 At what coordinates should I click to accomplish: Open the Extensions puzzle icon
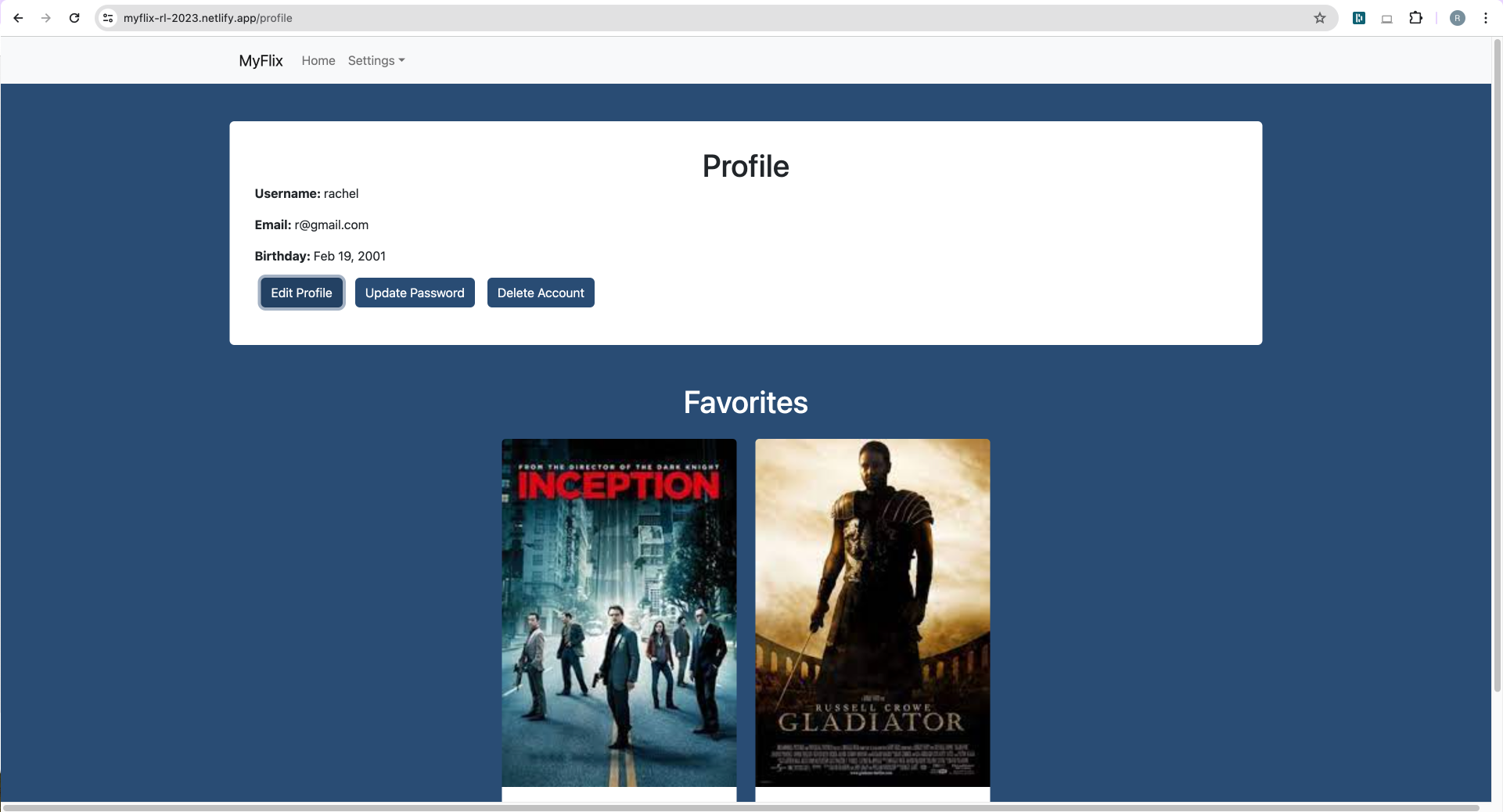click(x=1415, y=18)
